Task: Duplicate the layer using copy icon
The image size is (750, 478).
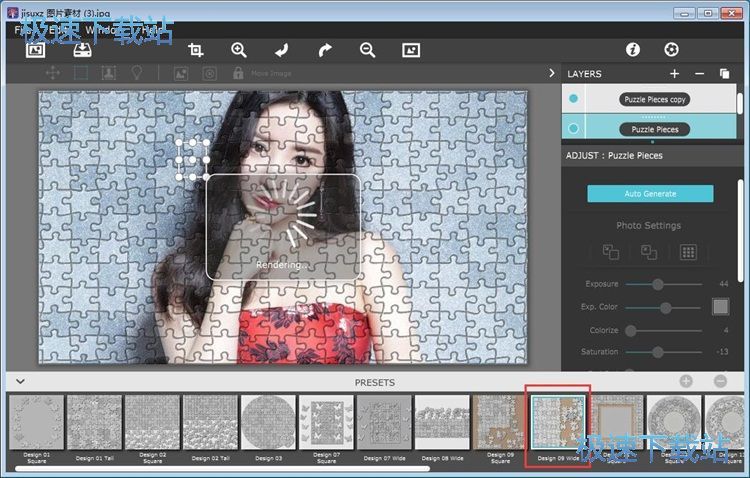Action: [x=725, y=74]
